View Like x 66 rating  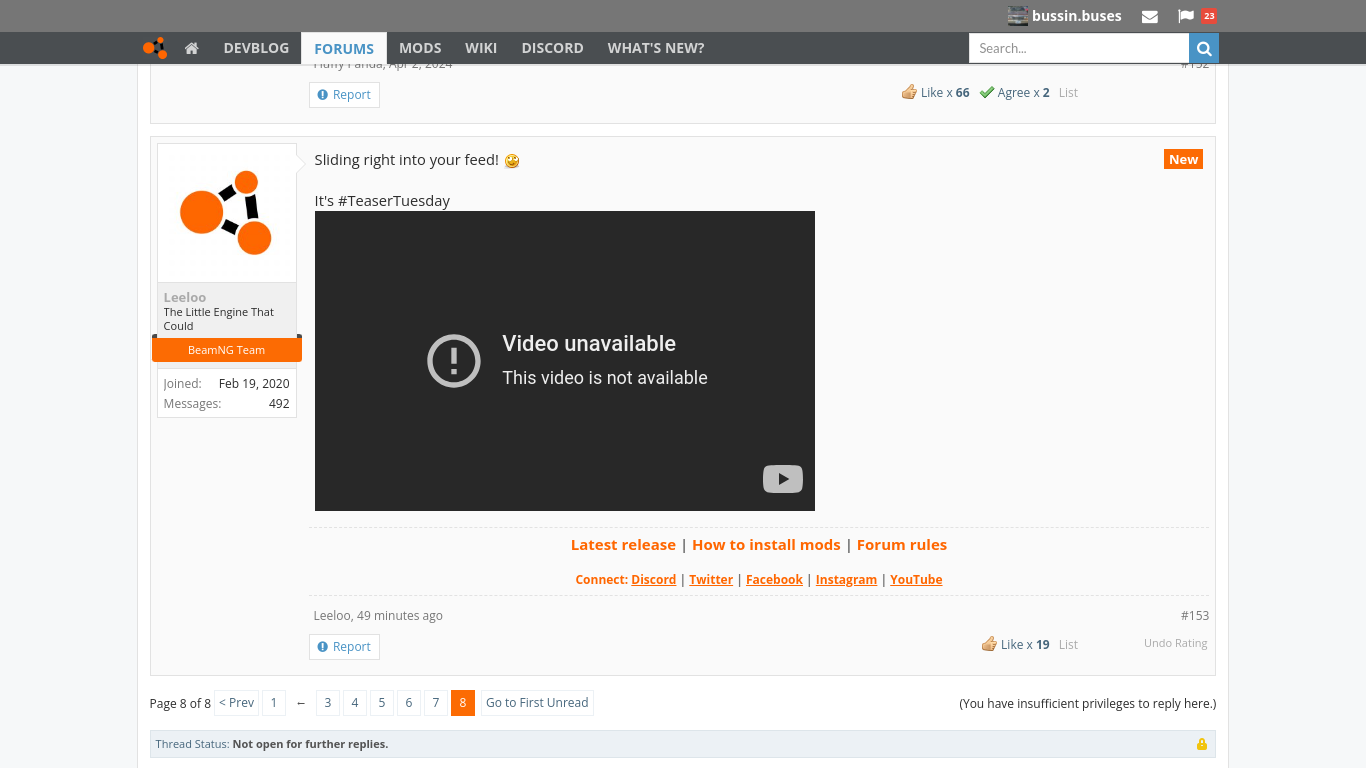click(x=936, y=92)
